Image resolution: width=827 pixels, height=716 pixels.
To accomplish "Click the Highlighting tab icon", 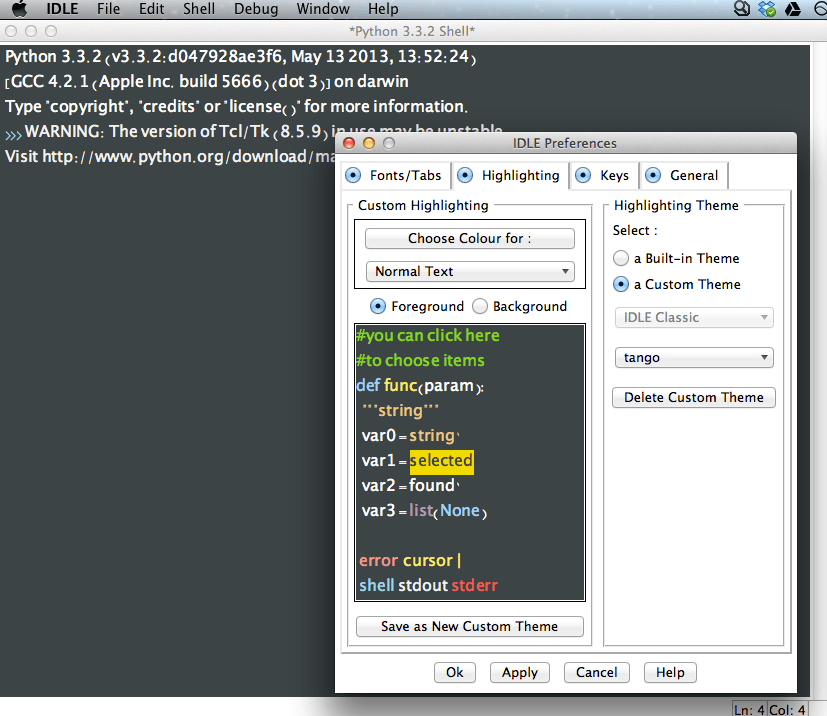I will tap(466, 175).
